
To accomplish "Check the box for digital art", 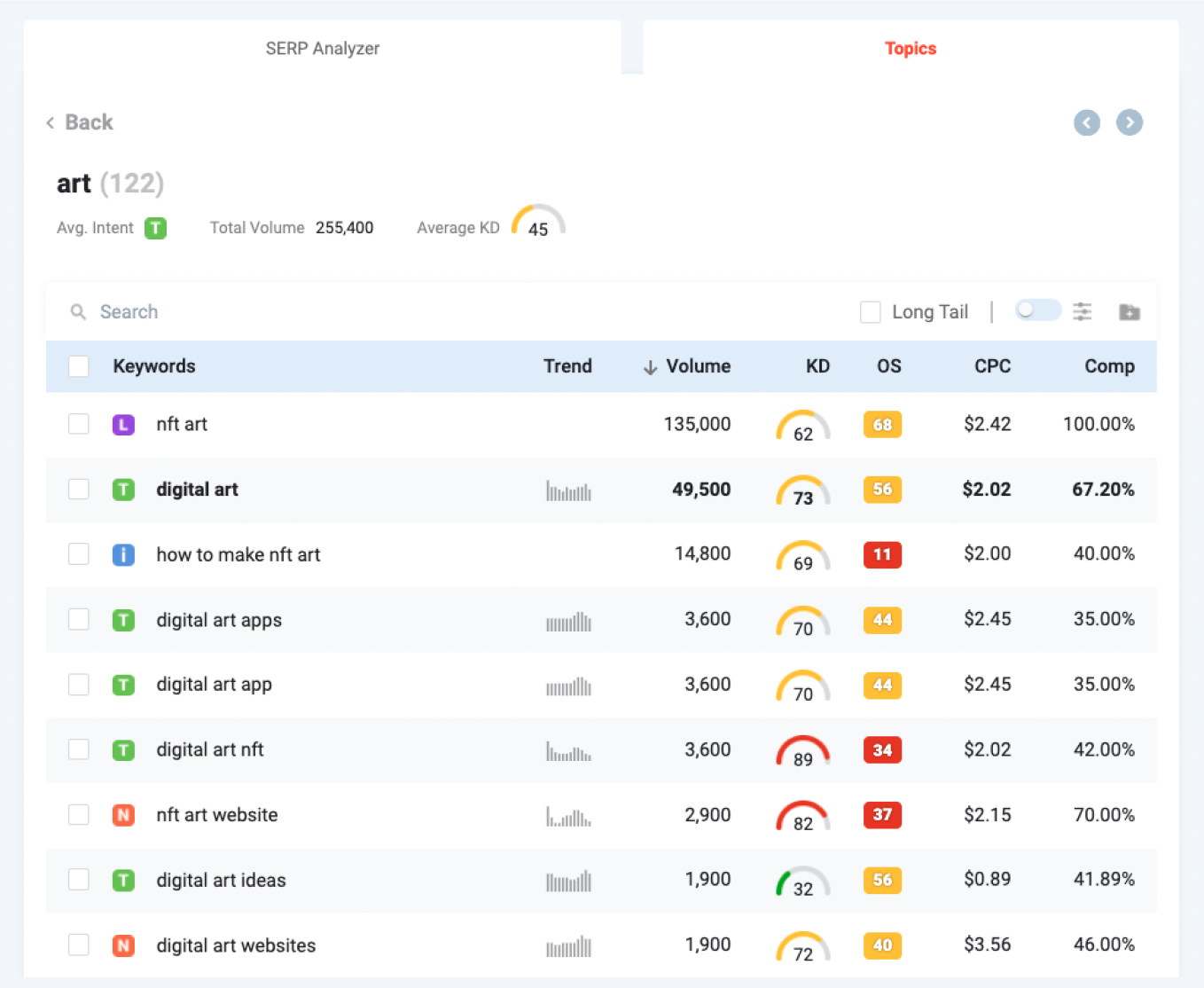I will click(79, 490).
